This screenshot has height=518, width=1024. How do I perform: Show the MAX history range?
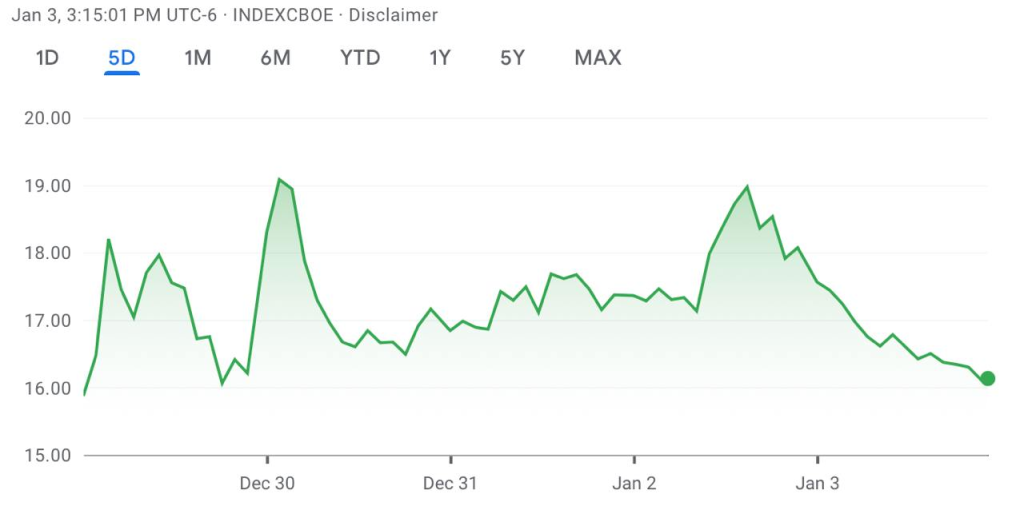point(597,58)
